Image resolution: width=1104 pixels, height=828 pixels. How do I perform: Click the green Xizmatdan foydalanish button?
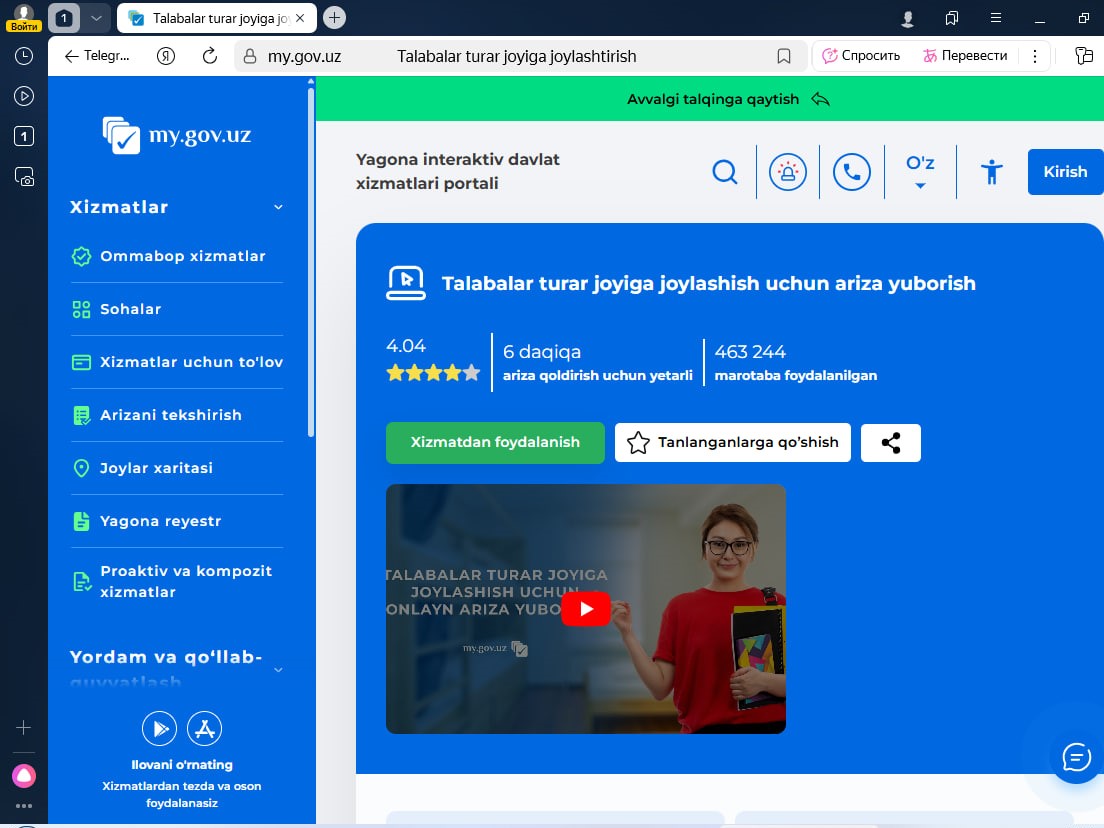tap(495, 443)
